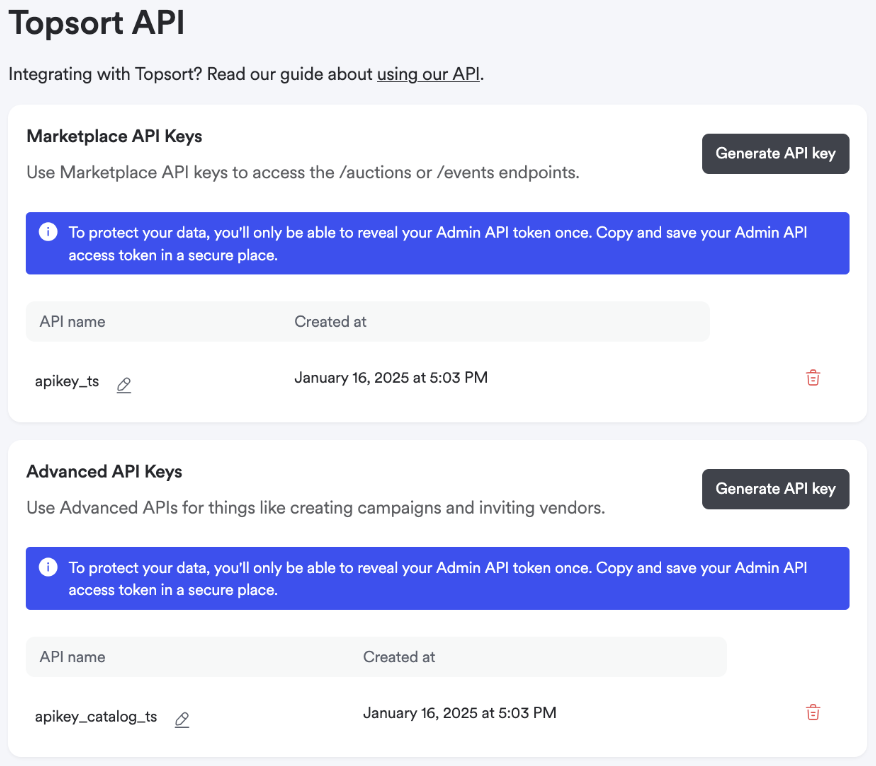876x766 pixels.
Task: Click the API name column header in Advanced table
Action: pos(72,657)
